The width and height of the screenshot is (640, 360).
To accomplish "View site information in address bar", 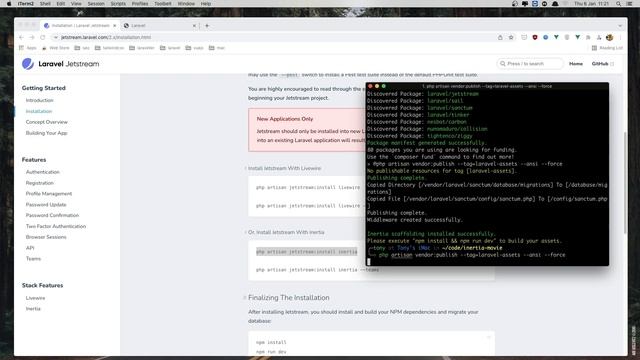I will click(56, 37).
